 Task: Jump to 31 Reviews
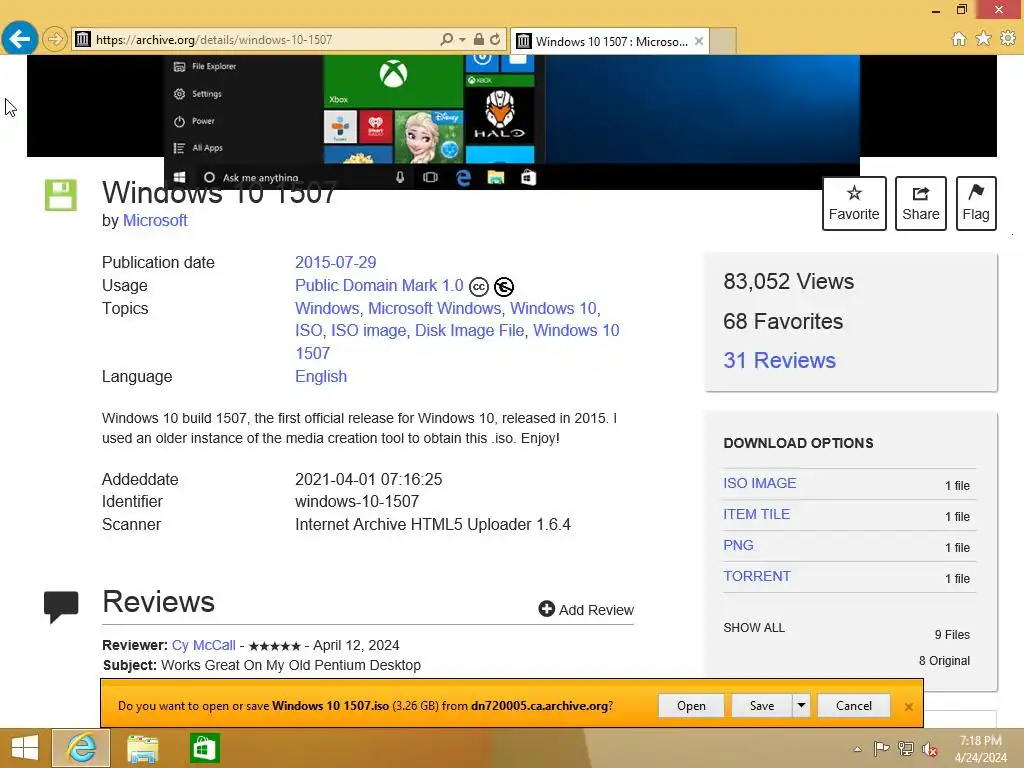click(x=779, y=360)
